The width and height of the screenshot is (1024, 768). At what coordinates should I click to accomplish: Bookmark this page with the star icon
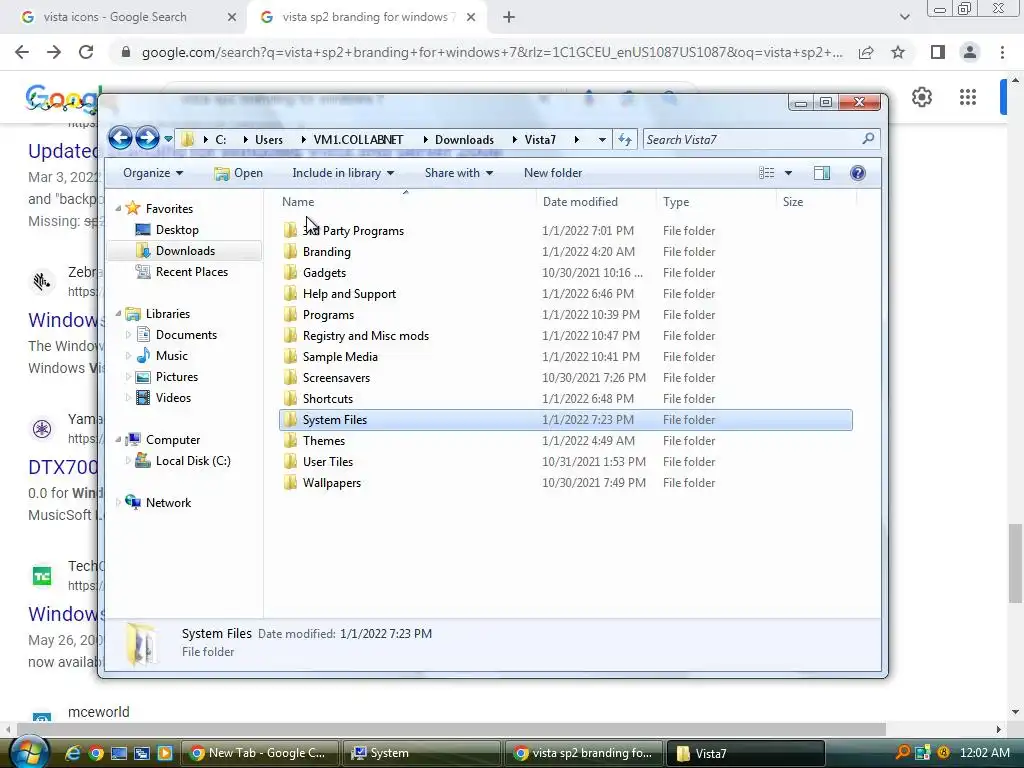tap(898, 52)
